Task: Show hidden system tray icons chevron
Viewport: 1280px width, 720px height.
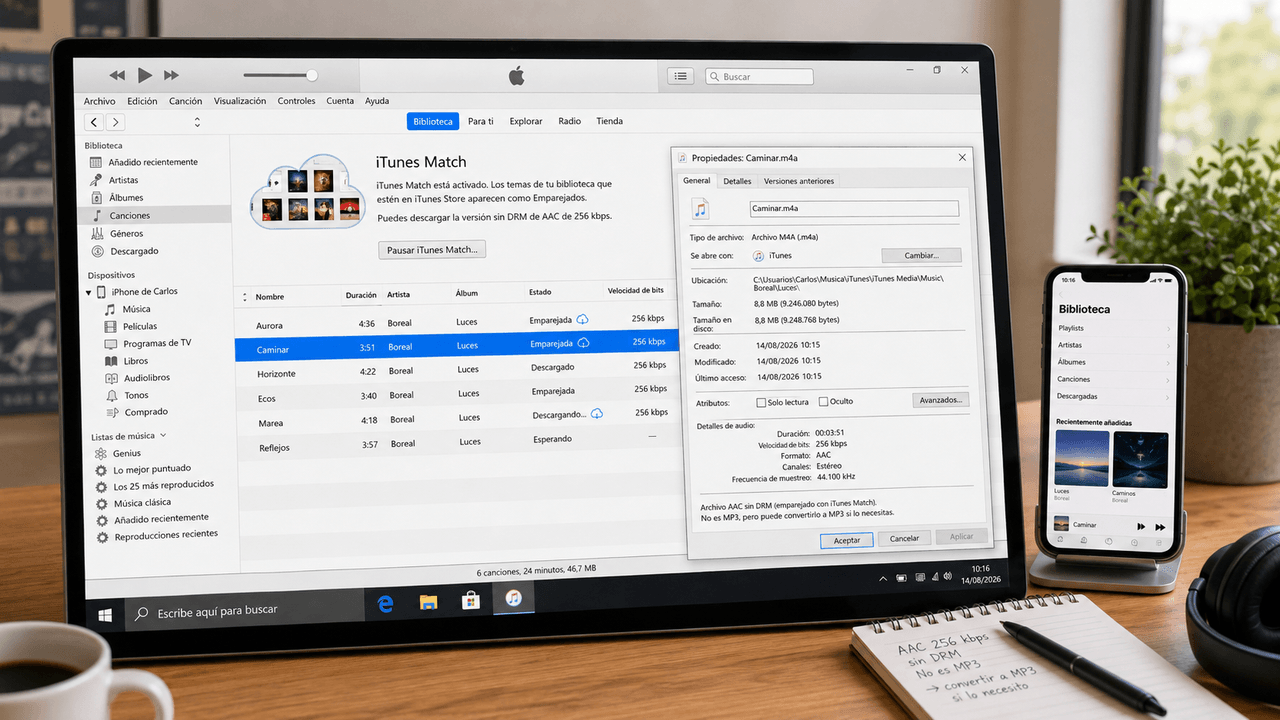Action: [x=882, y=578]
